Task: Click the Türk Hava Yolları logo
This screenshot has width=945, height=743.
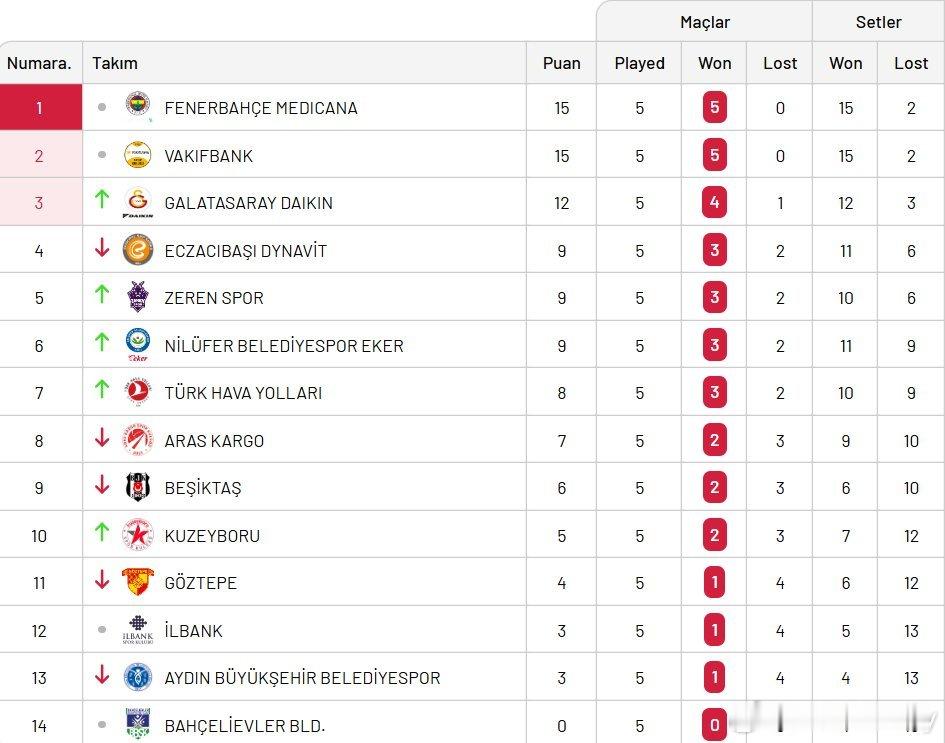Action: pyautogui.click(x=138, y=392)
